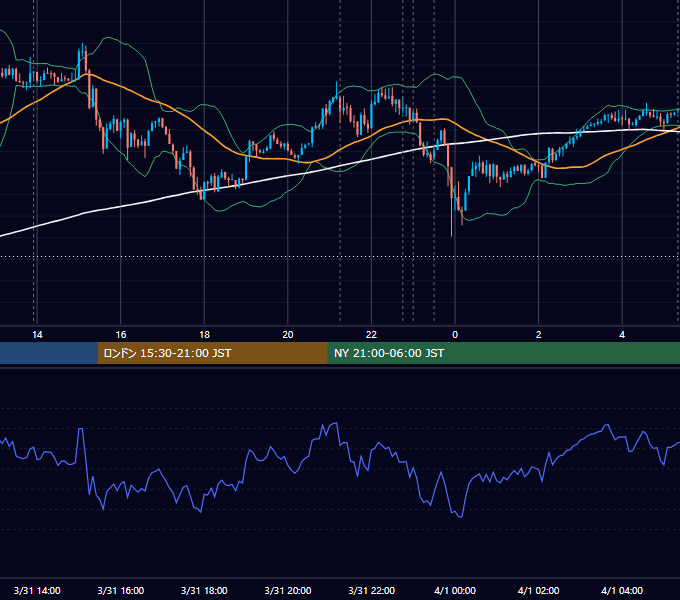The width and height of the screenshot is (680, 600).
Task: Click the hour 22 axis label
Action: [371, 335]
